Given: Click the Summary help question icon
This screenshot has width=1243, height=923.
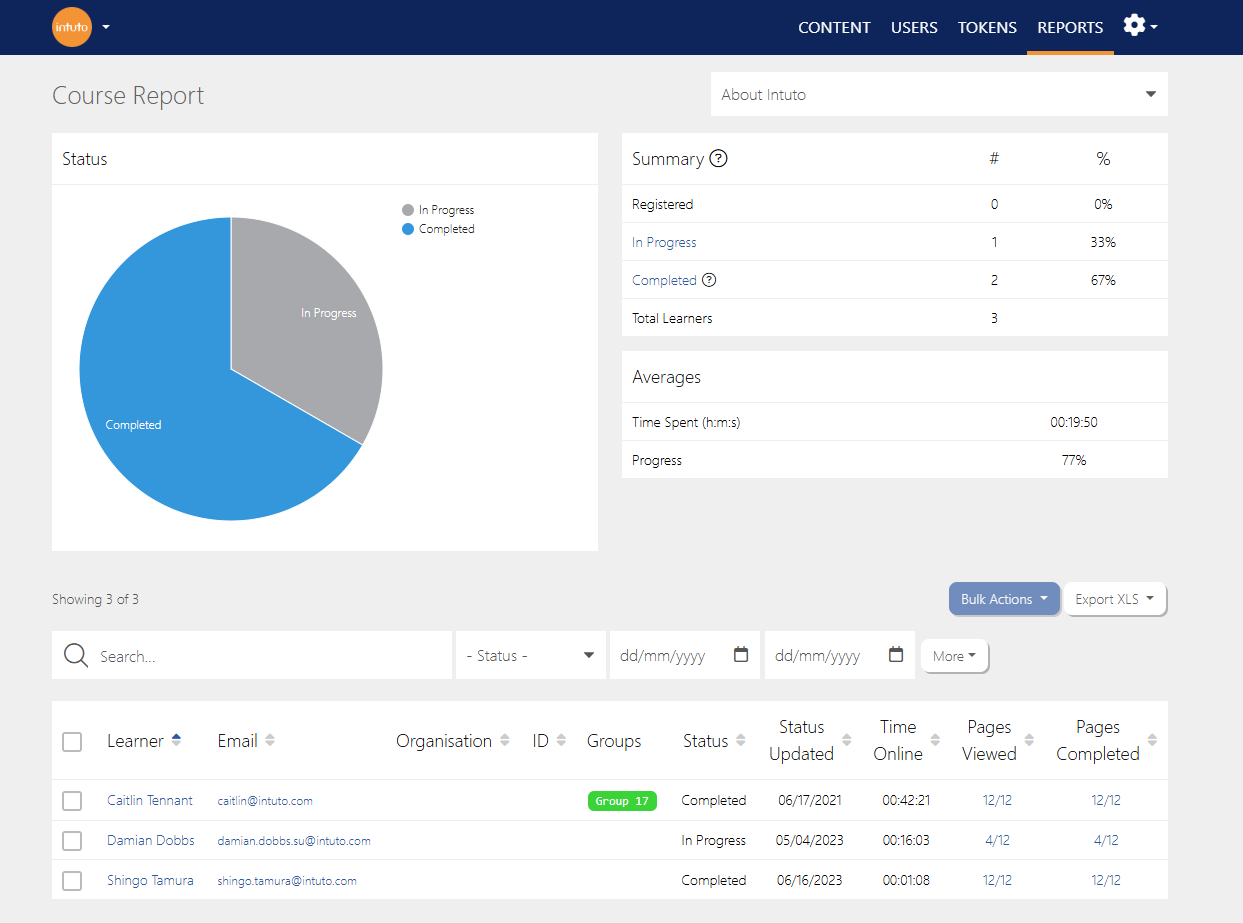Looking at the screenshot, I should click(x=718, y=159).
